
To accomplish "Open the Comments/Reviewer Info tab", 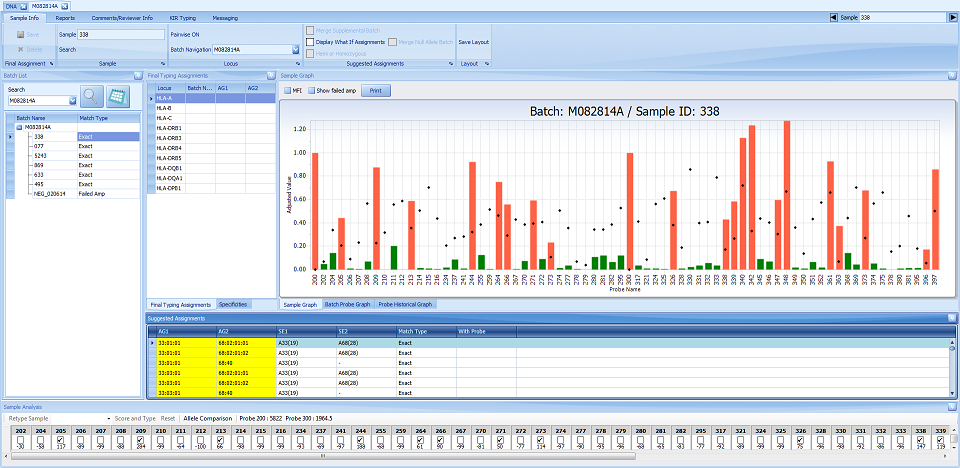I will (122, 18).
